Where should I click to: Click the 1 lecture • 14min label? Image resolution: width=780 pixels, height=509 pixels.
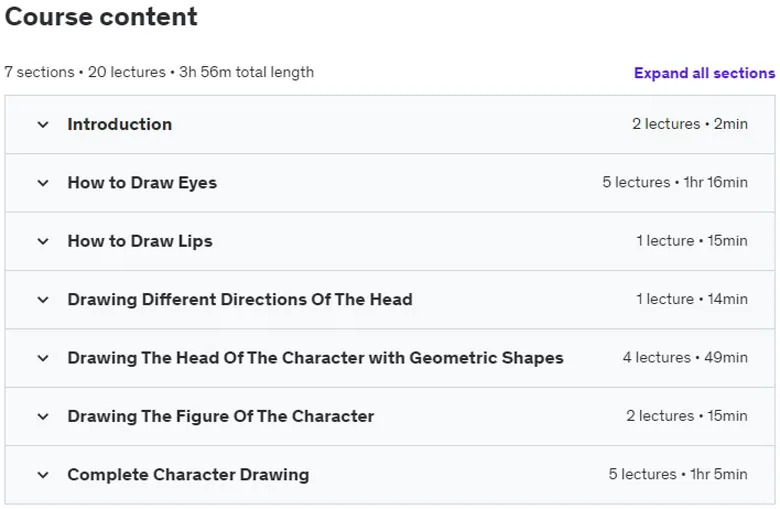691,299
